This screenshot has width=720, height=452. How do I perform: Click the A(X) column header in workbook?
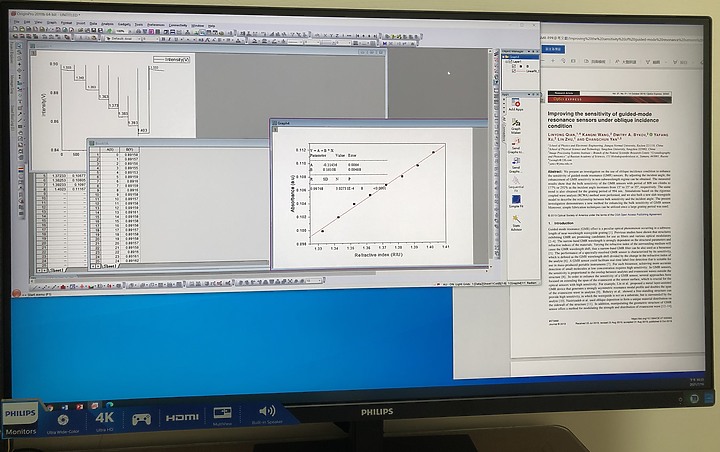(x=110, y=150)
